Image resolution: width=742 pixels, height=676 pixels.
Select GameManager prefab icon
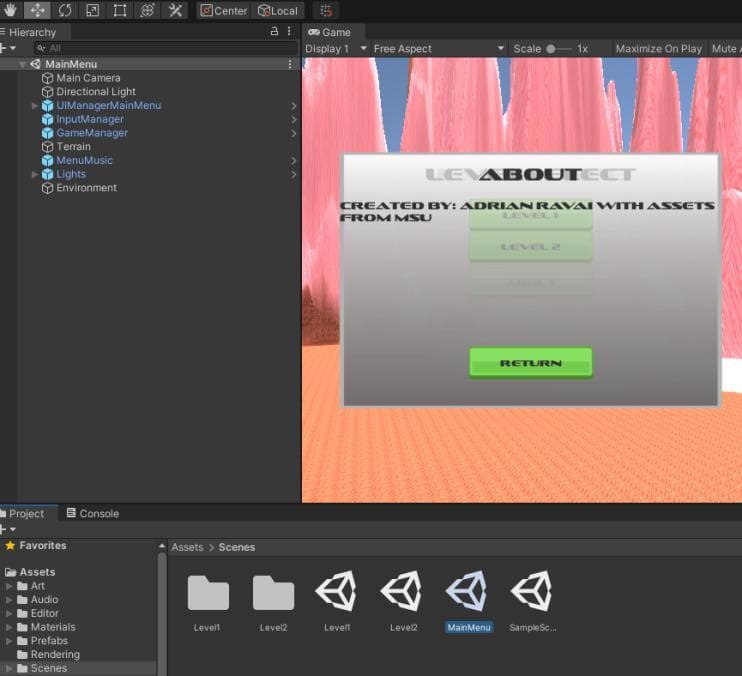click(x=47, y=133)
